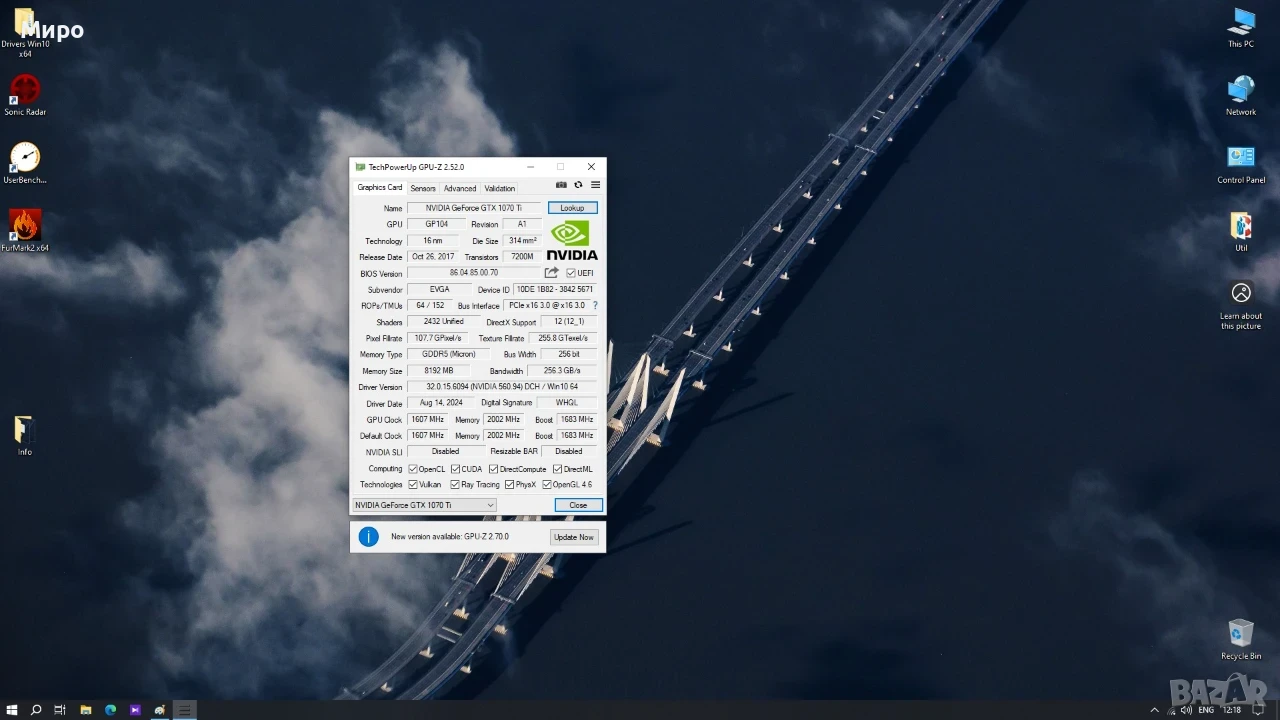The image size is (1280, 720).
Task: Open the Util desktop icon
Action: coord(1241,232)
